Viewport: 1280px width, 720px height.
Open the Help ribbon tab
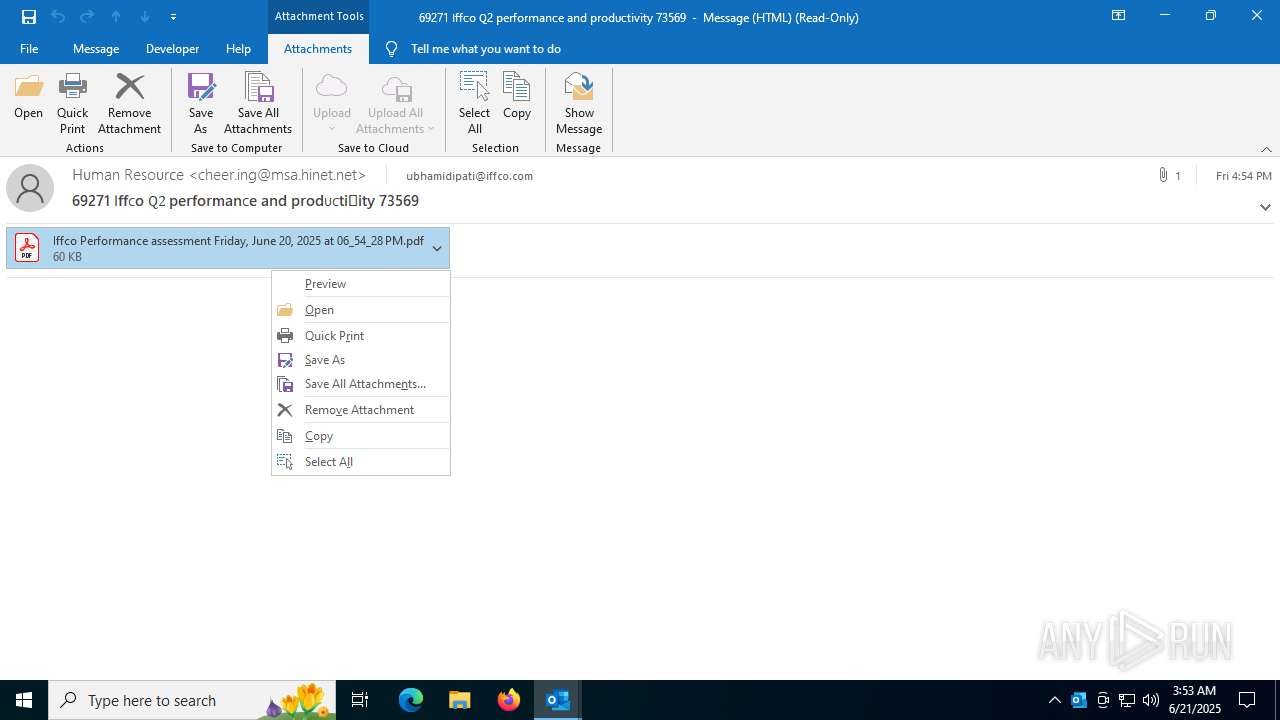click(238, 49)
